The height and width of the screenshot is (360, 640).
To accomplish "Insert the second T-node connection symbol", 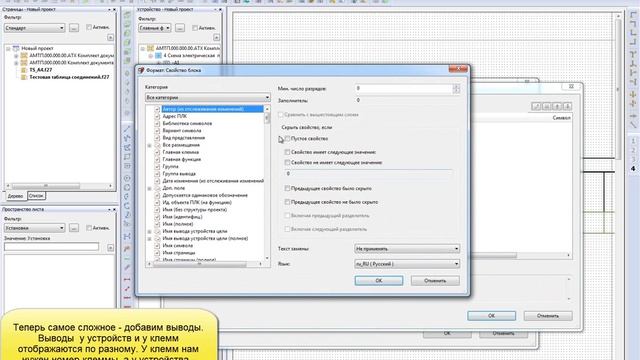I will (x=633, y=64).
